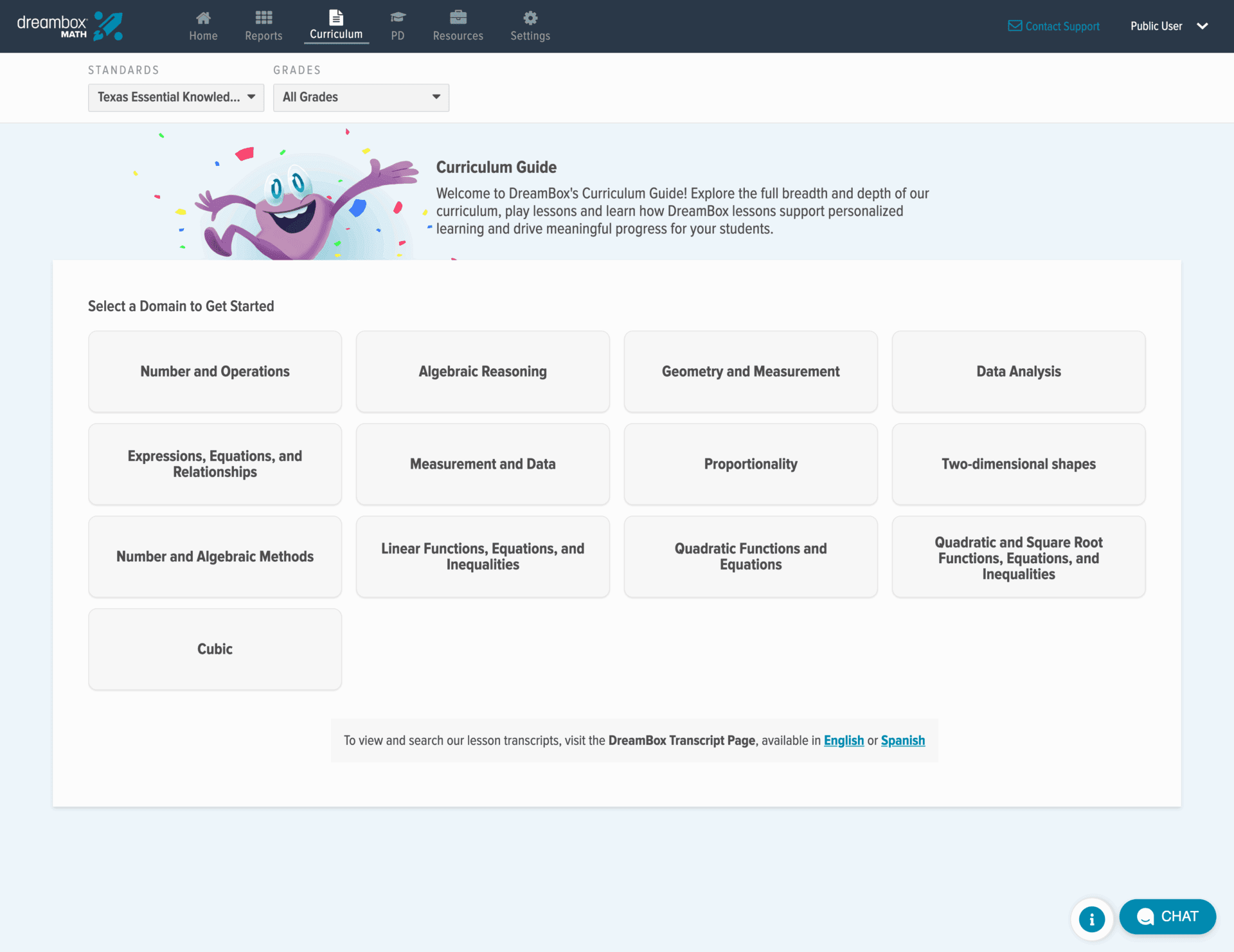Click the Contact Support envelope icon
The width and height of the screenshot is (1234, 952).
click(1015, 26)
